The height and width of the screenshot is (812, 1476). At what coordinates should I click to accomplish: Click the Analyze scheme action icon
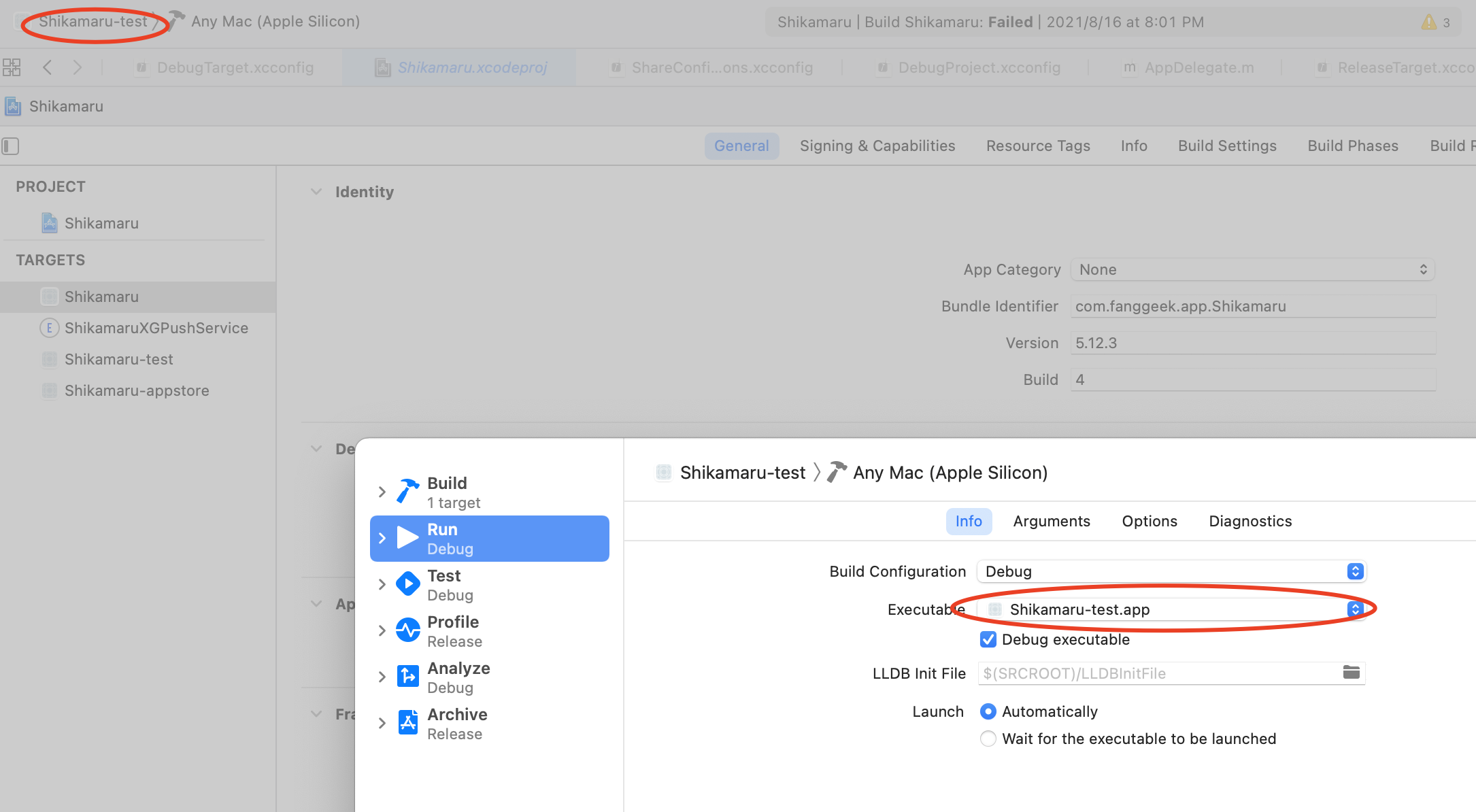[408, 677]
